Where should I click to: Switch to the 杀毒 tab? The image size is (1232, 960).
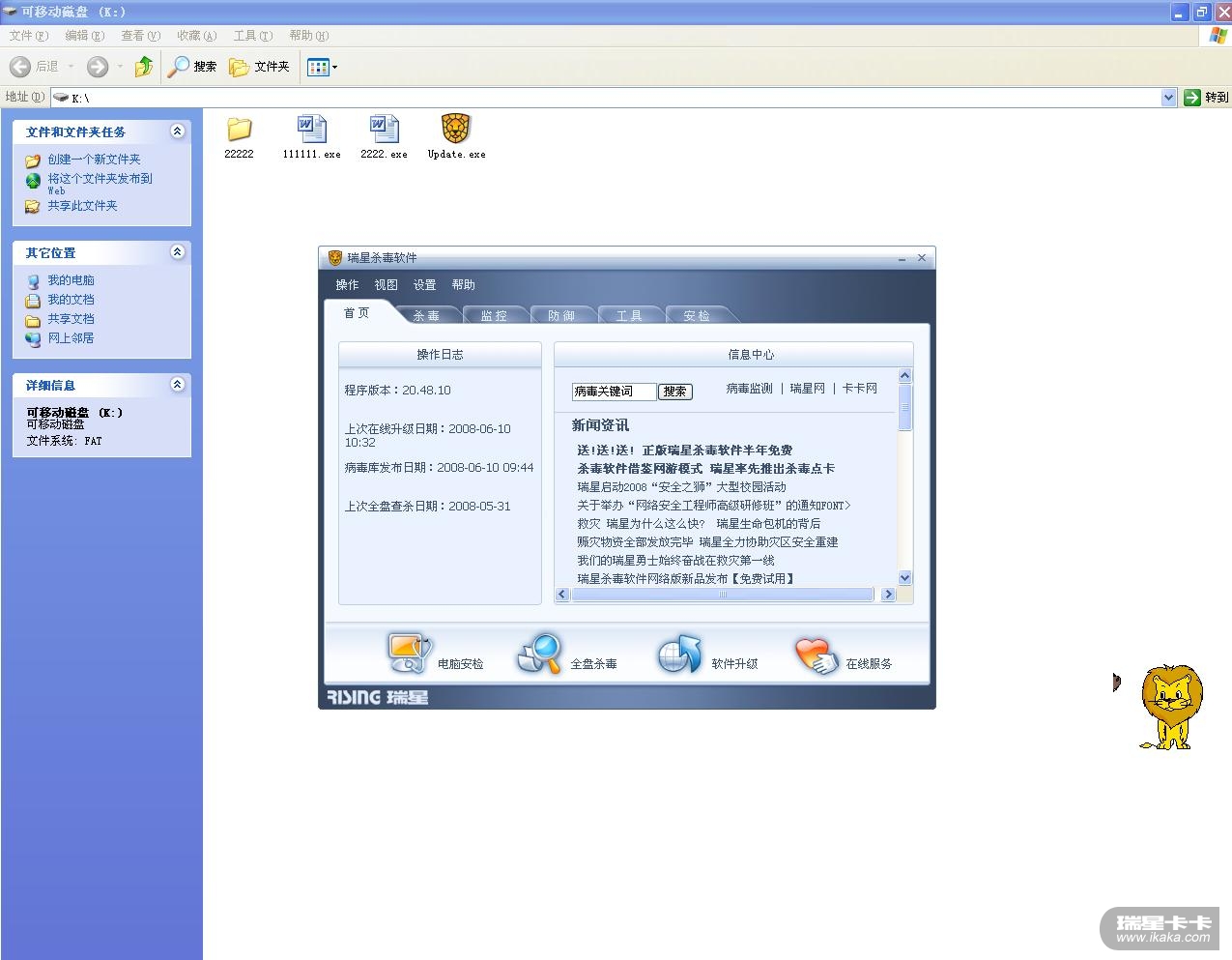pyautogui.click(x=426, y=316)
